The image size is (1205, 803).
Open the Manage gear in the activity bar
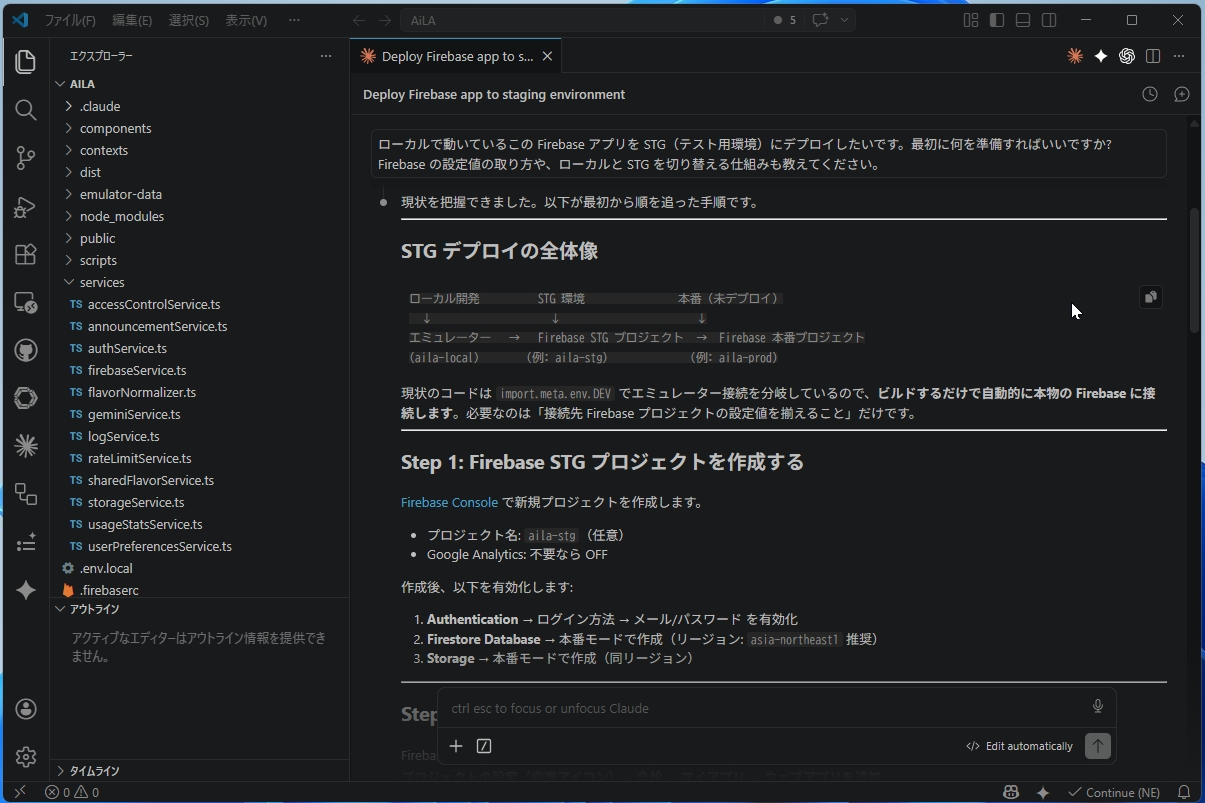26,757
